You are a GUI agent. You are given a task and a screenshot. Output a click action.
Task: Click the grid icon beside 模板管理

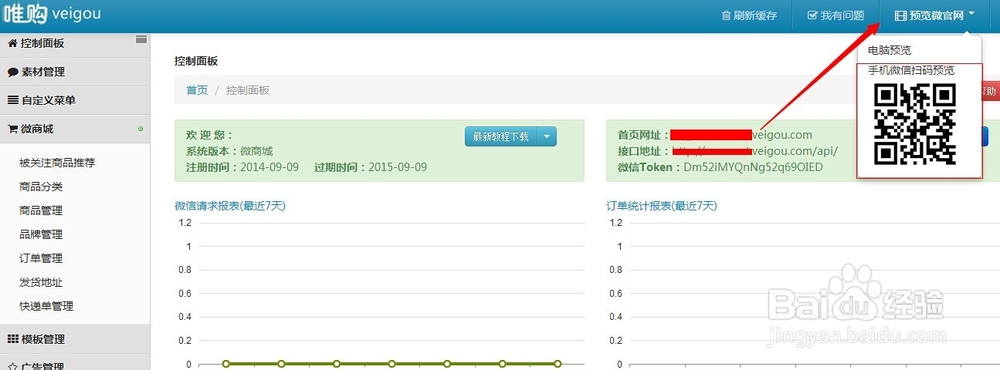point(13,339)
